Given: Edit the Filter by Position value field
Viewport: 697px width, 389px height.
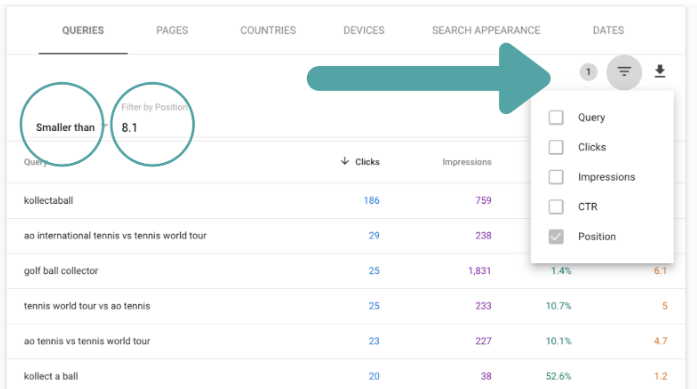Looking at the screenshot, I should click(153, 128).
